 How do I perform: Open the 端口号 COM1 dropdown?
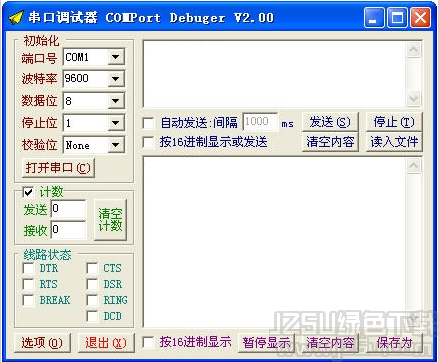[x=116, y=57]
